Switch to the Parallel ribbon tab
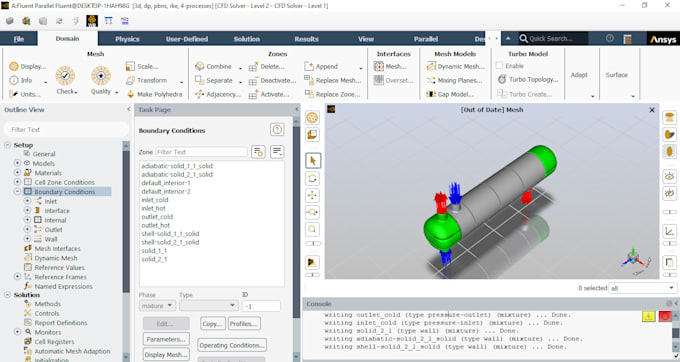Image resolution: width=680 pixels, height=362 pixels. click(x=426, y=39)
